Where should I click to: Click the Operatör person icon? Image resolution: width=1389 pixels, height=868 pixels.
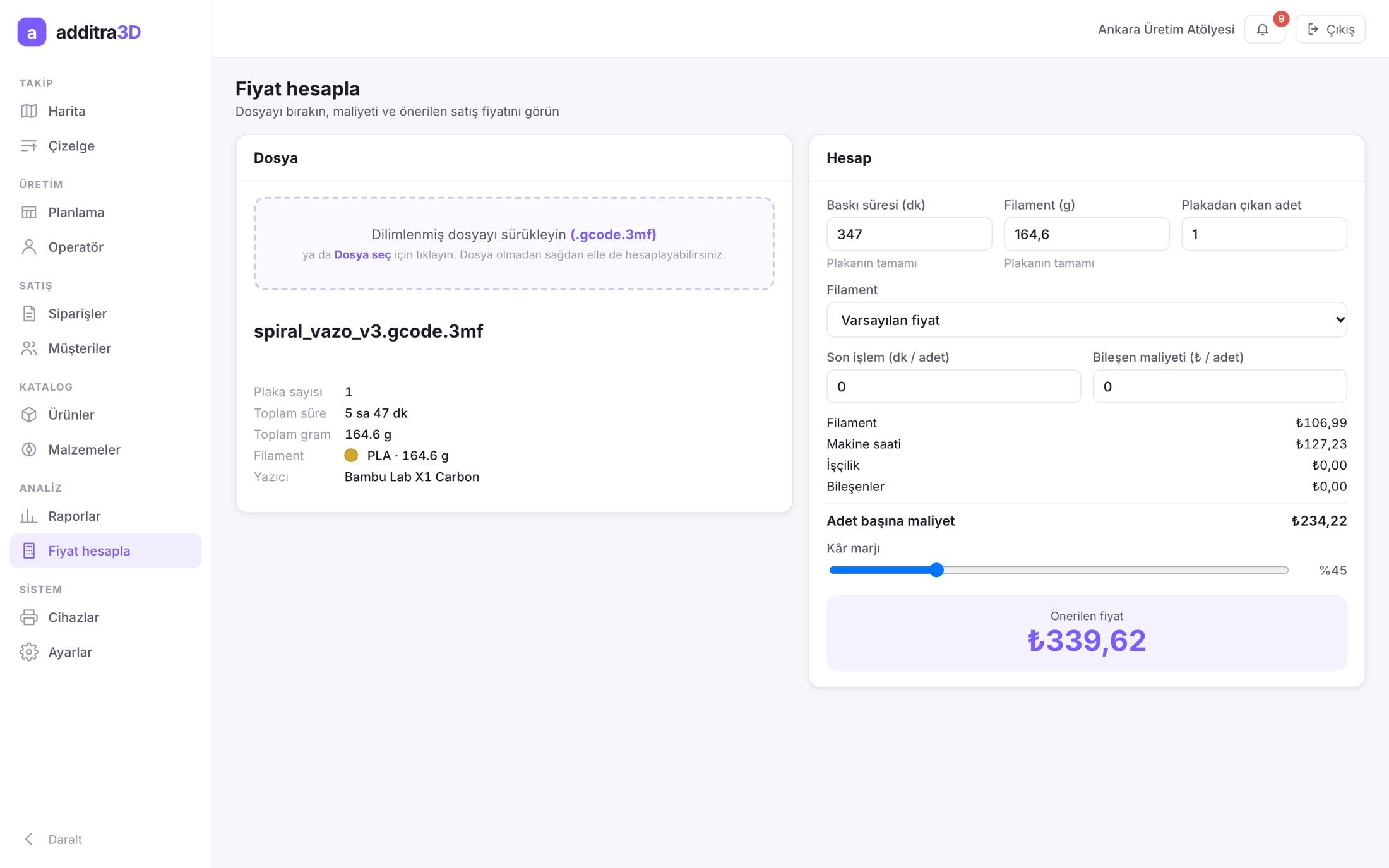pos(29,247)
